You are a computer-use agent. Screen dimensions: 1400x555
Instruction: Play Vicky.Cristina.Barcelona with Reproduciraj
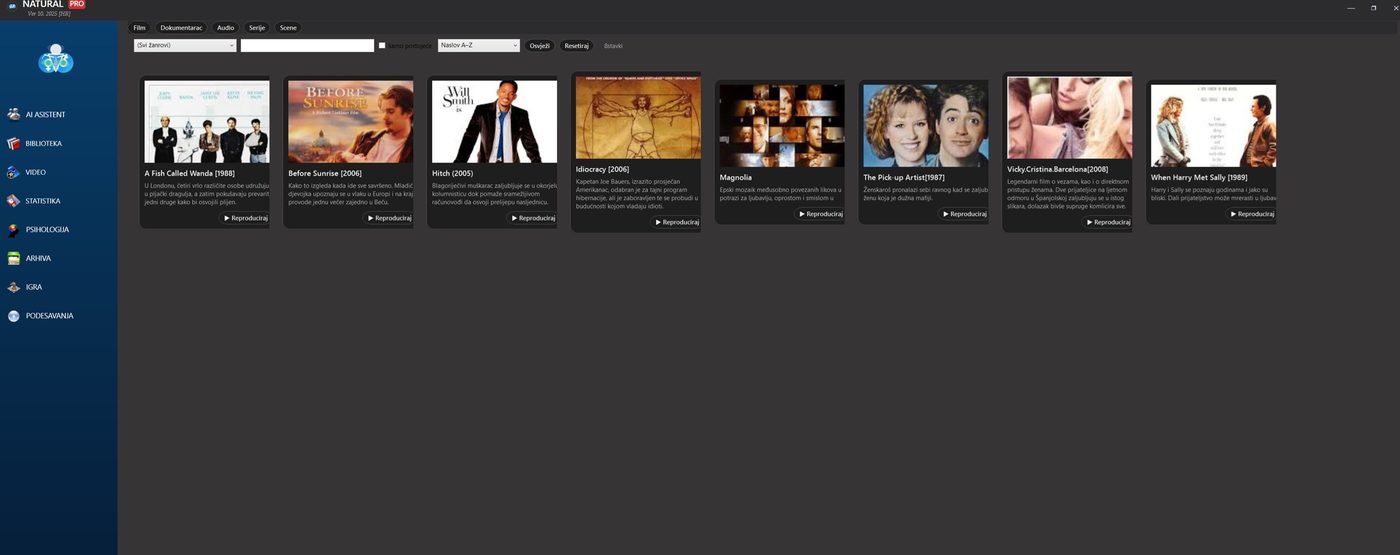pos(1108,222)
